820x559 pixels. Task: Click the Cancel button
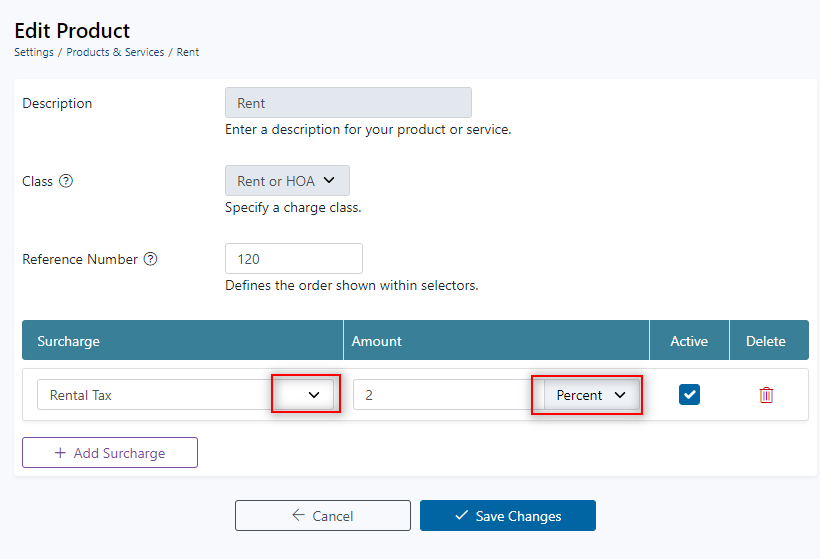[x=322, y=516]
